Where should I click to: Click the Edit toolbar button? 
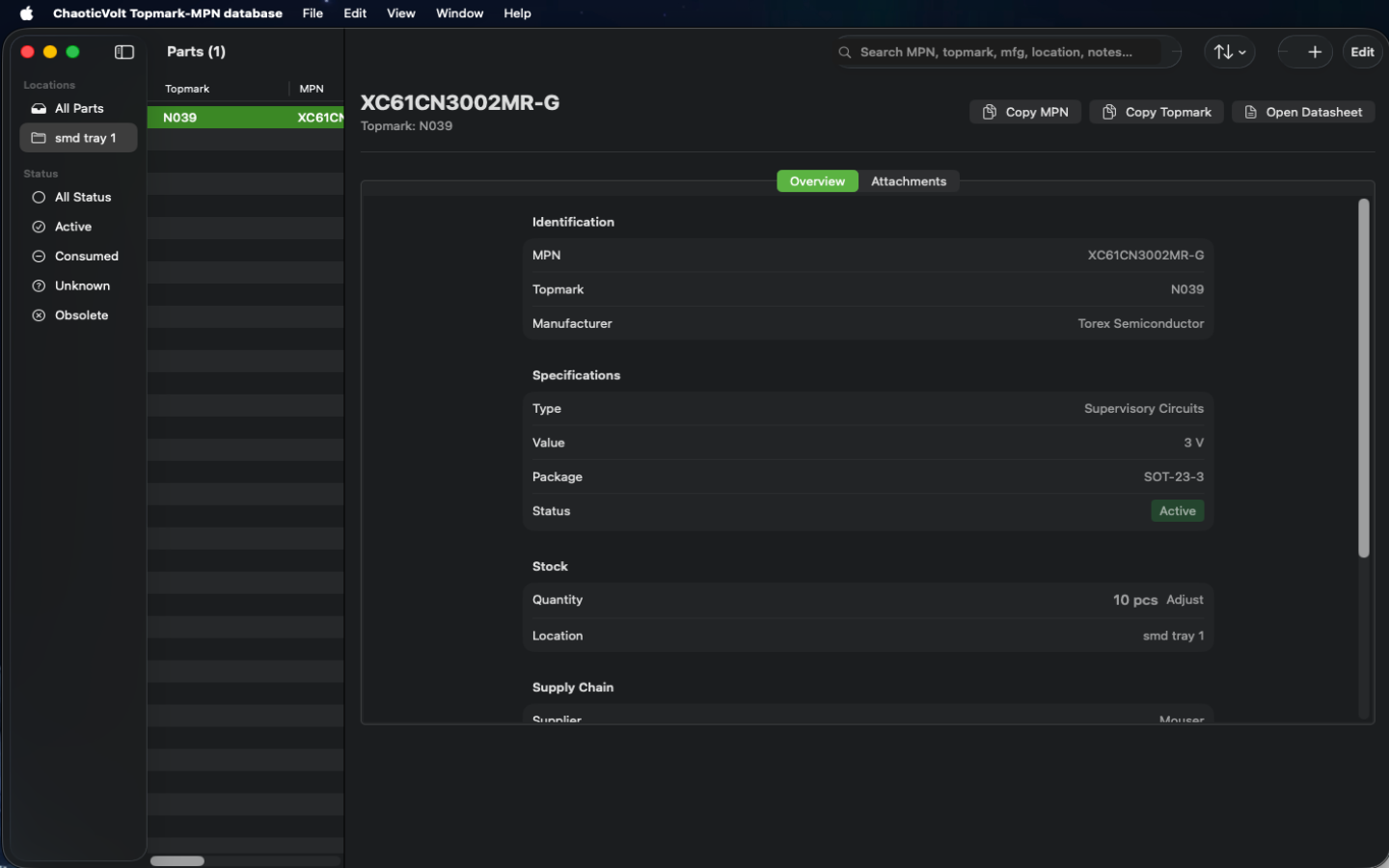click(1362, 52)
